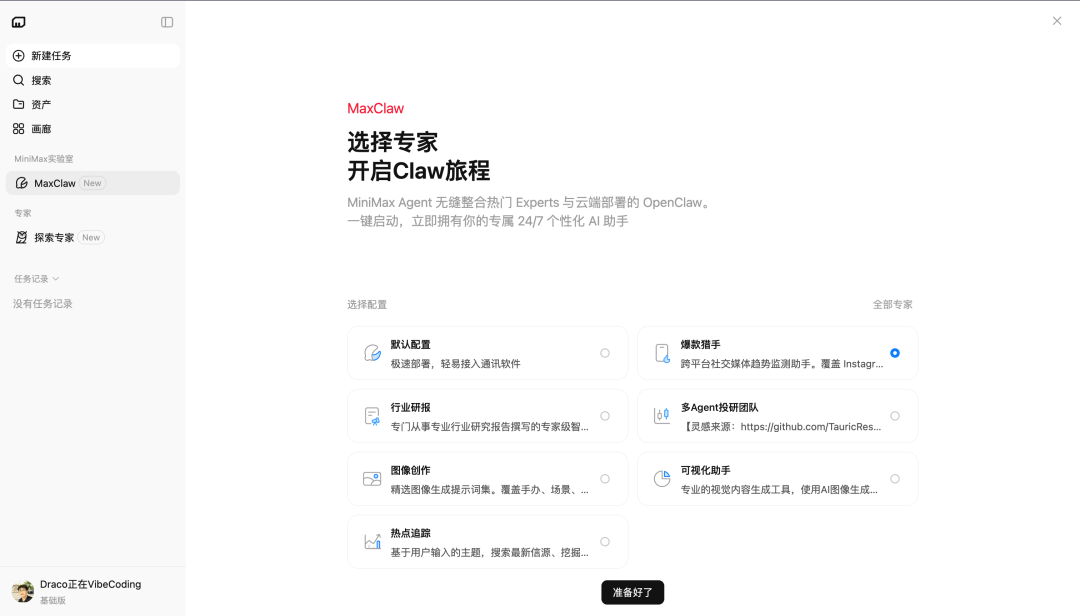Collapse the sidebar with the panel icon
This screenshot has height=616, width=1080.
click(167, 22)
